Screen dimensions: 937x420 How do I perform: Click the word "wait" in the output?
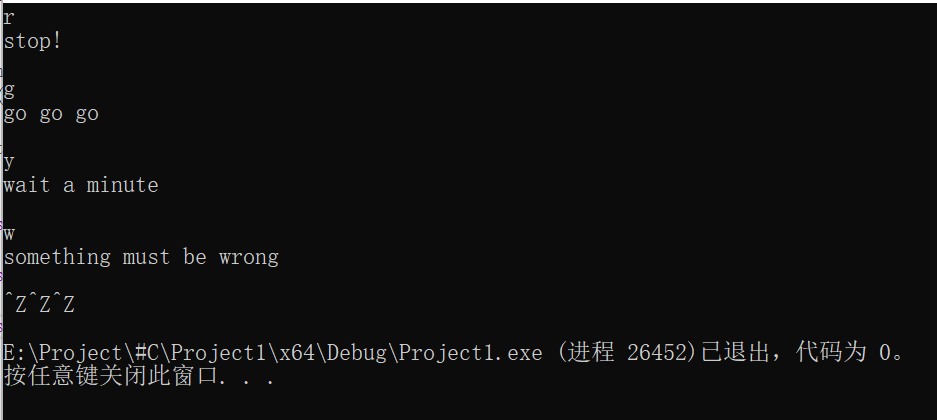tap(27, 185)
